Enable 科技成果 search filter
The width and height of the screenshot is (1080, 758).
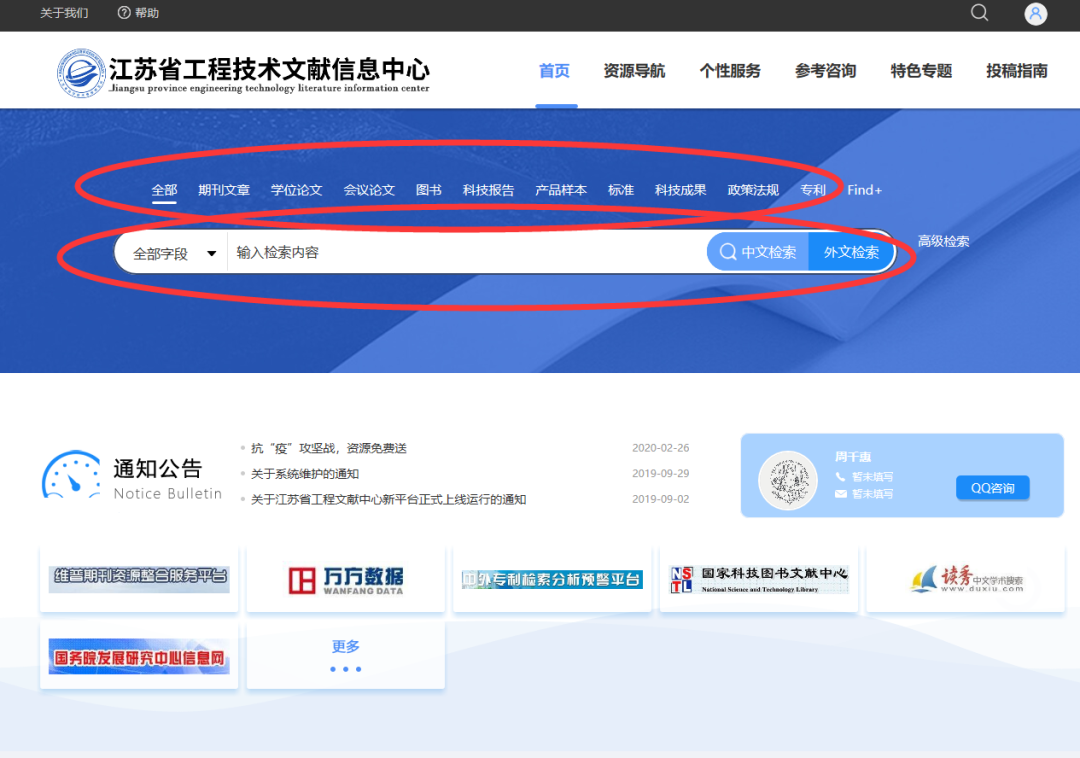pos(679,189)
